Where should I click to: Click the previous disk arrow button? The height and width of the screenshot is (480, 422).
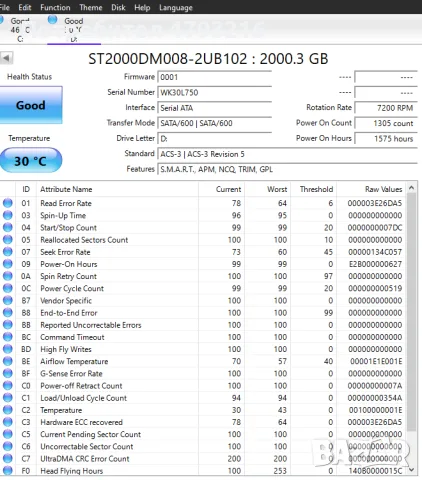[x=6, y=58]
